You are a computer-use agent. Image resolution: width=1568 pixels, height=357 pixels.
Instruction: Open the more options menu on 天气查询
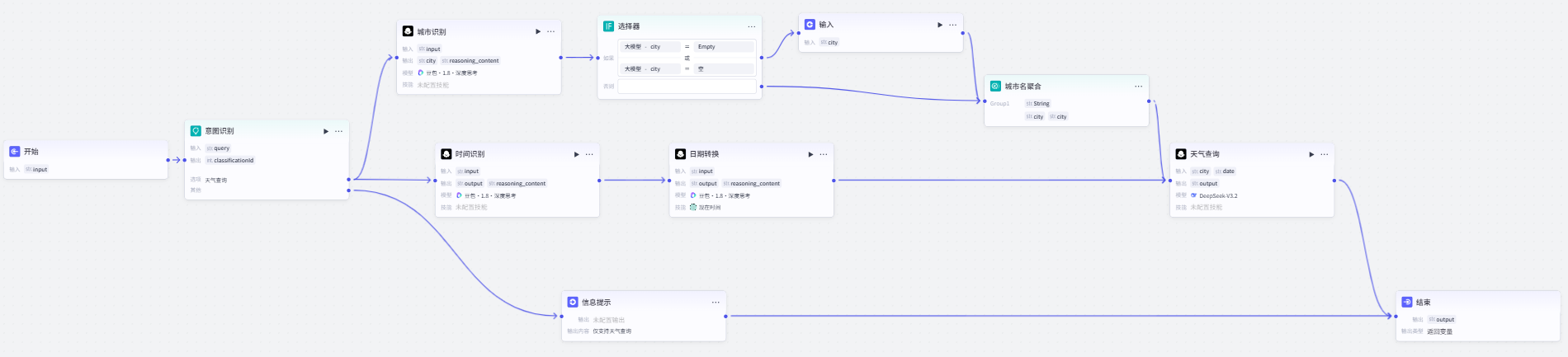point(1325,154)
